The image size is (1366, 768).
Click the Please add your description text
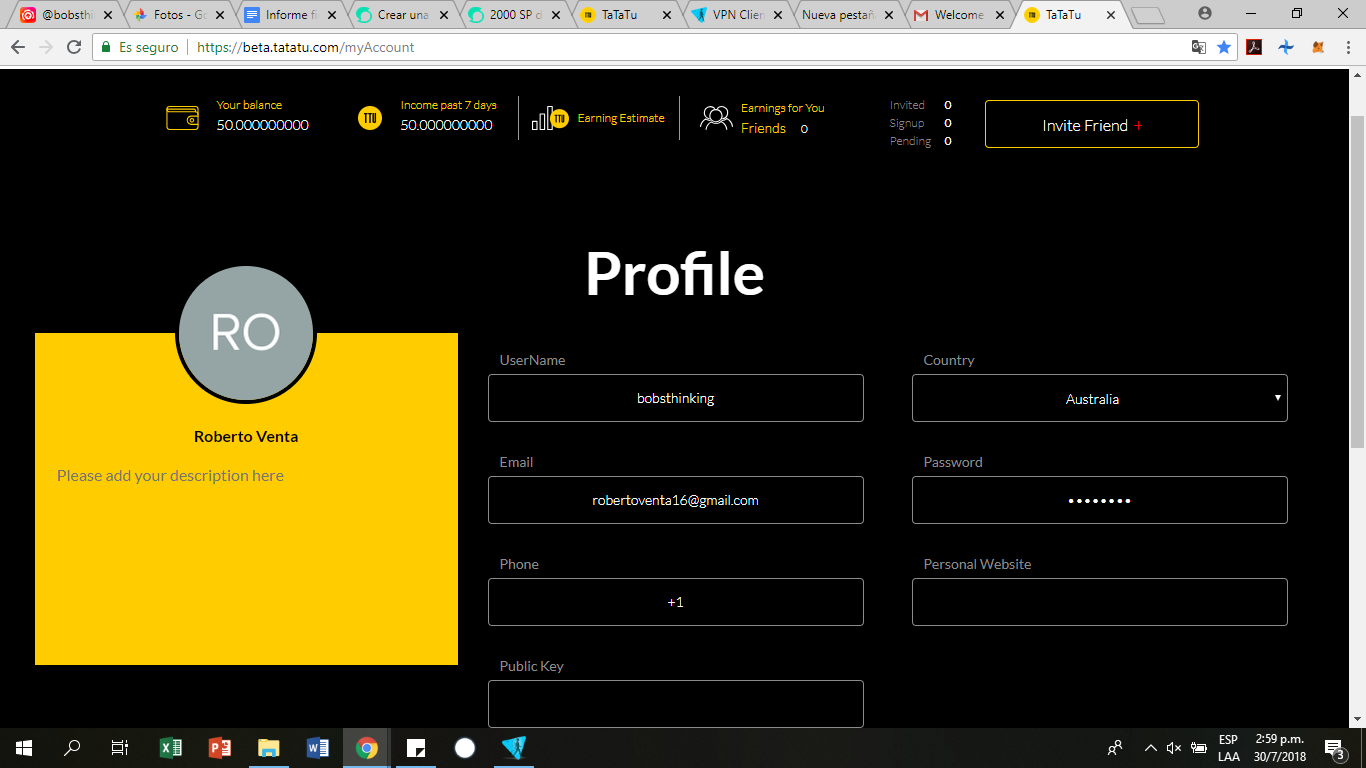tap(168, 475)
